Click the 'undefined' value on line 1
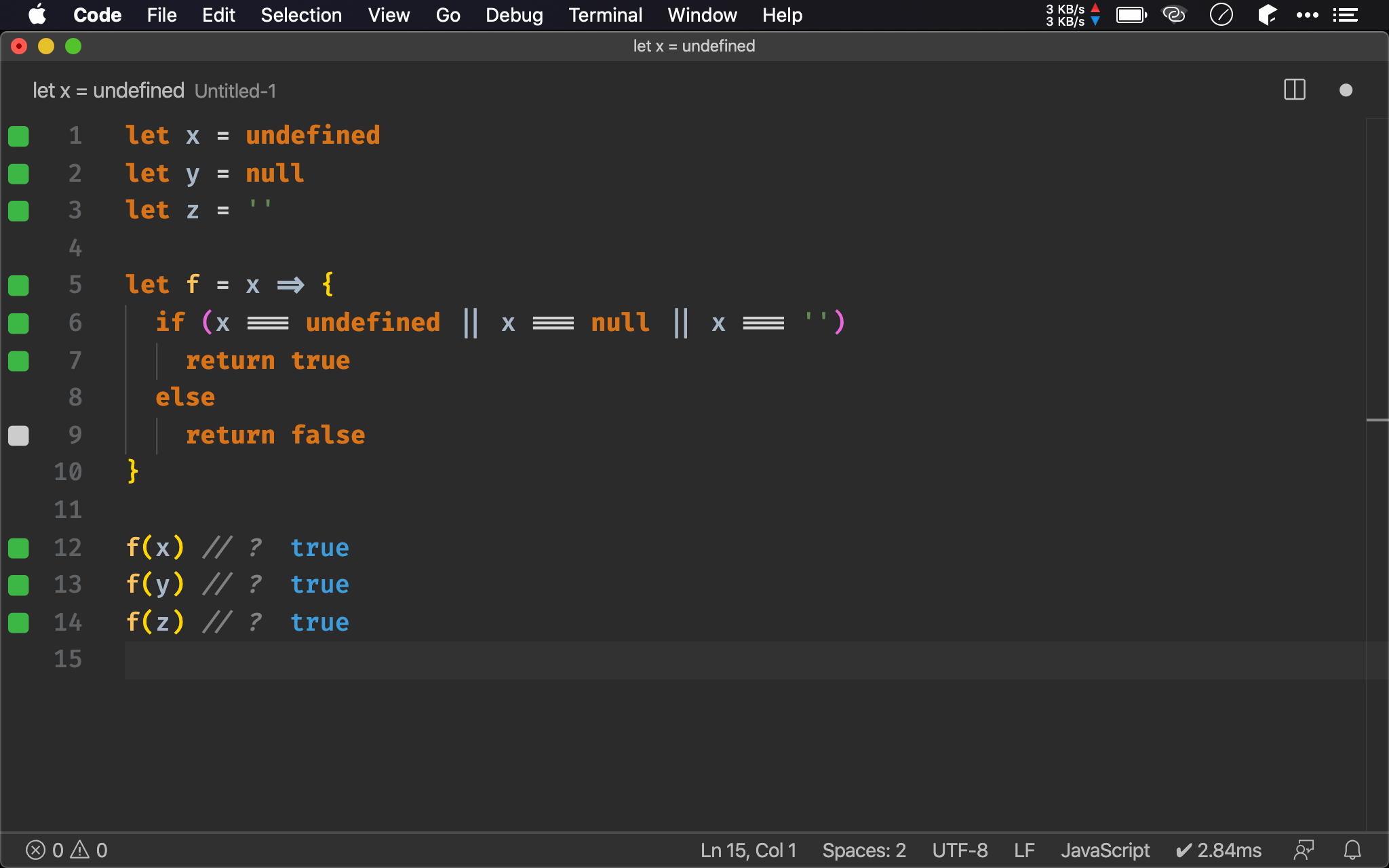 coord(313,136)
